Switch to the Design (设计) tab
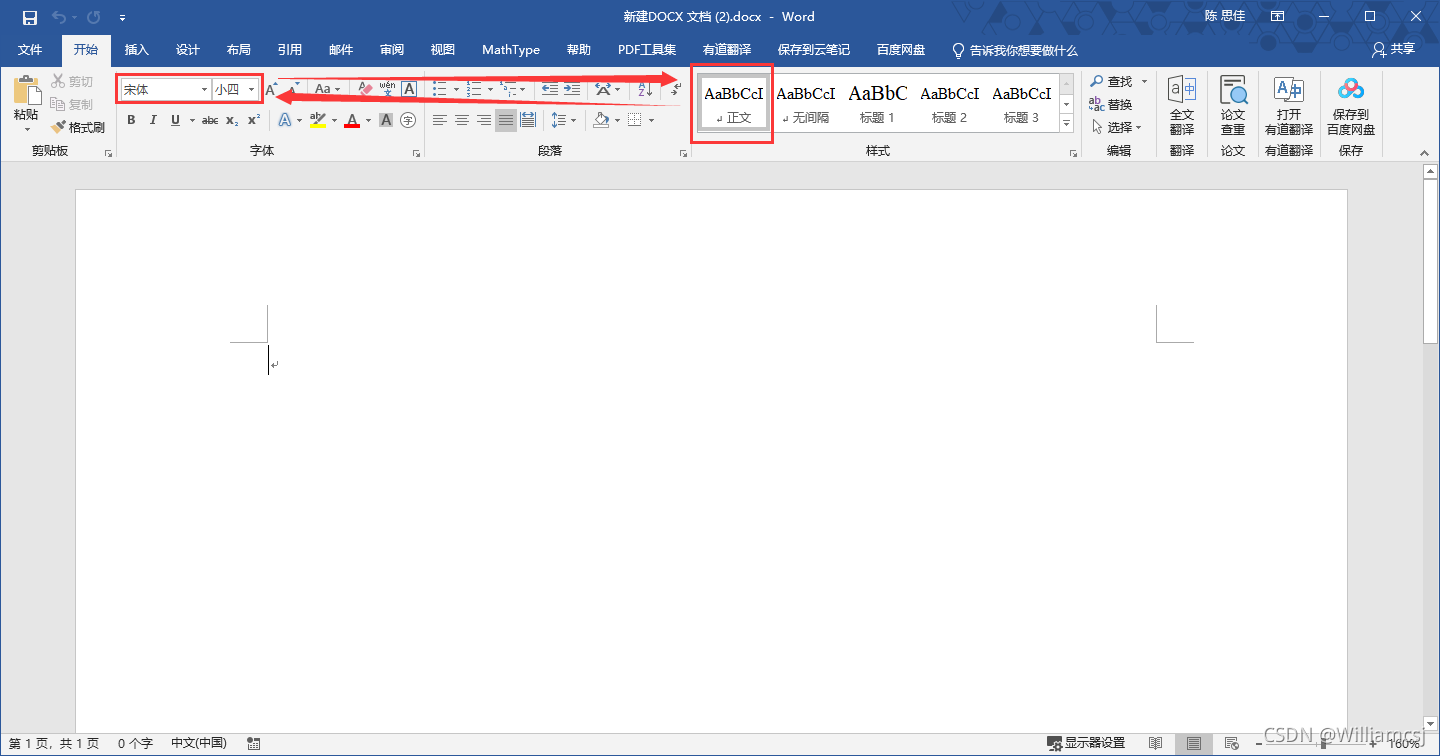This screenshot has width=1440, height=756. pos(188,49)
